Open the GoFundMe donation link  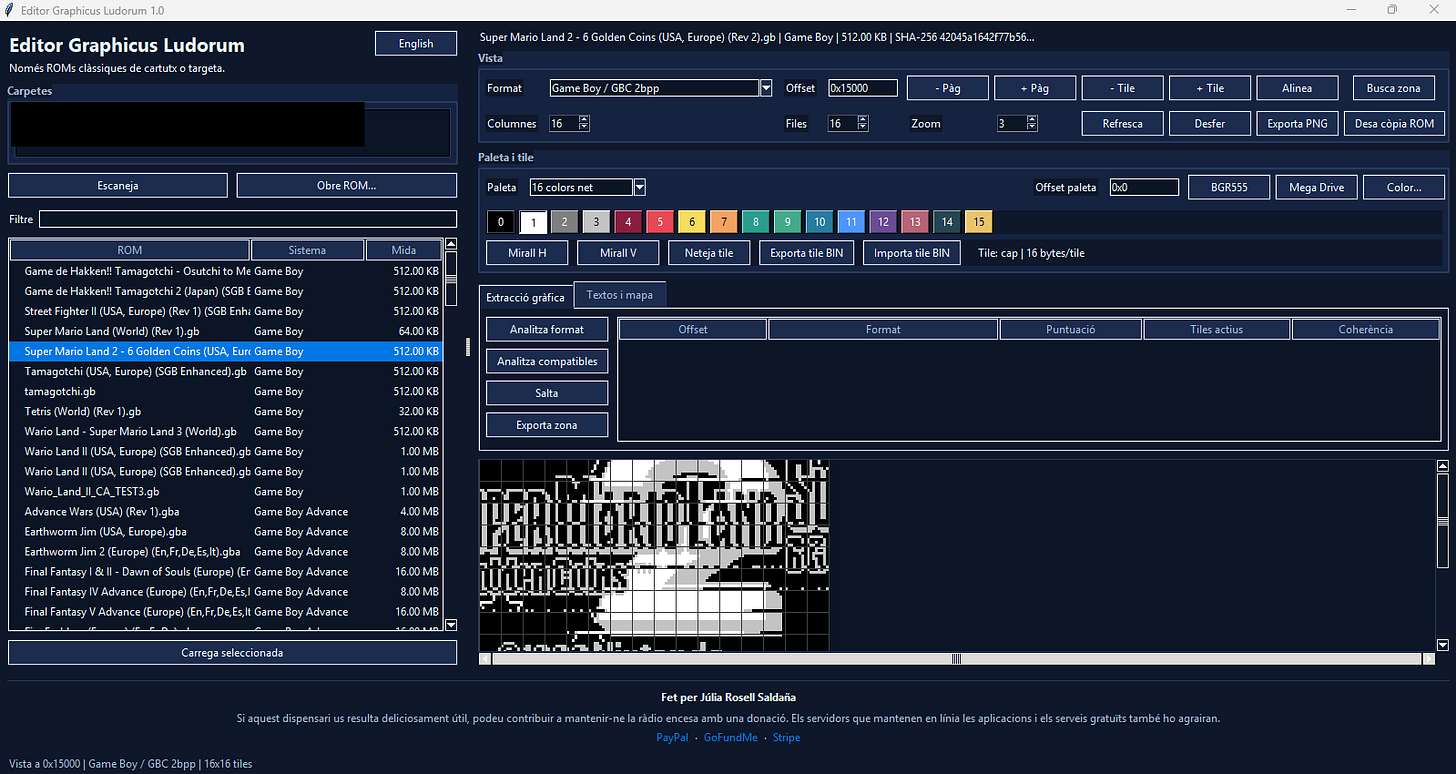(x=731, y=738)
